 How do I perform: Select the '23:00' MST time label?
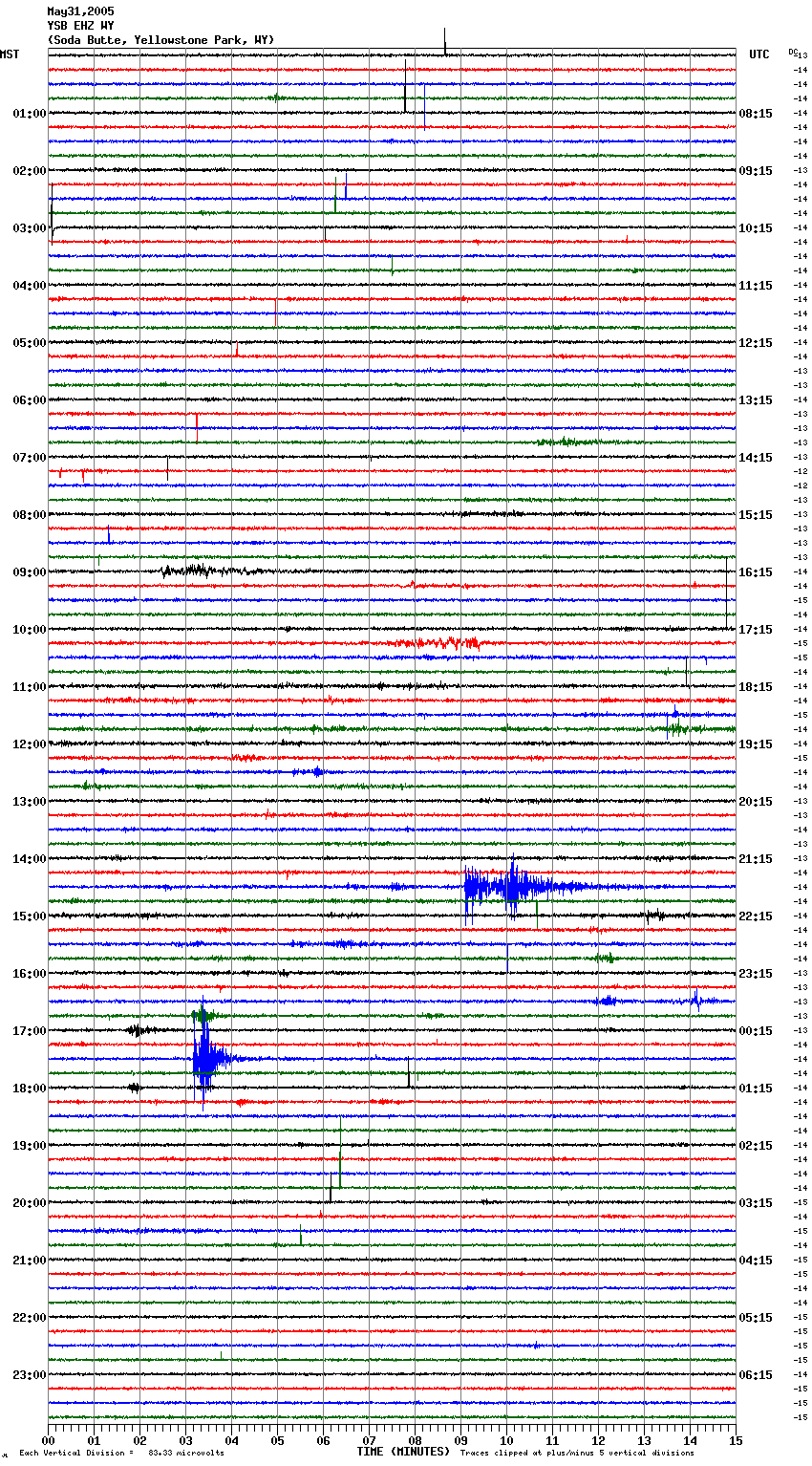point(30,1375)
